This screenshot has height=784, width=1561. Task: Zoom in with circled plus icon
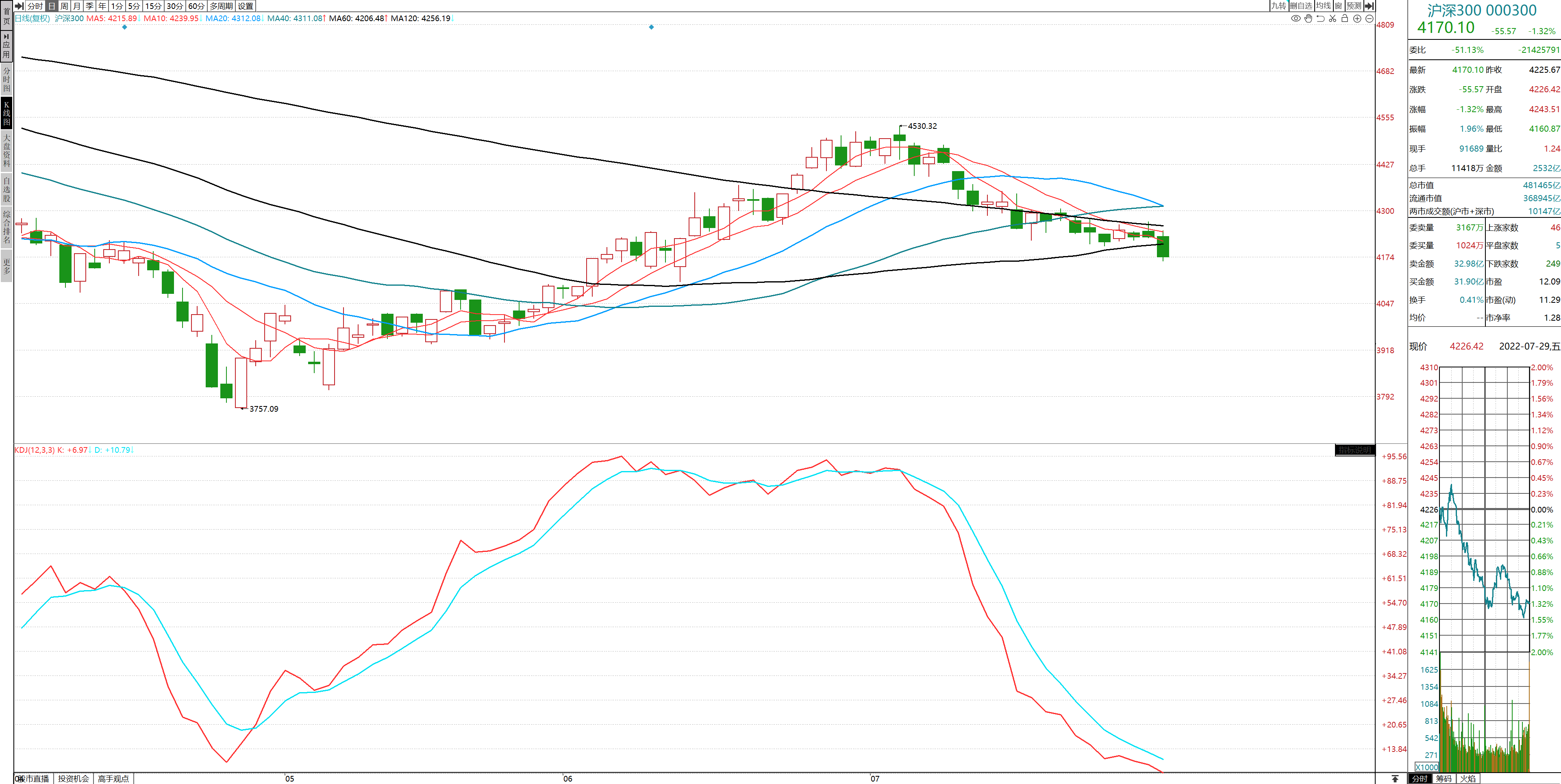point(1357,19)
